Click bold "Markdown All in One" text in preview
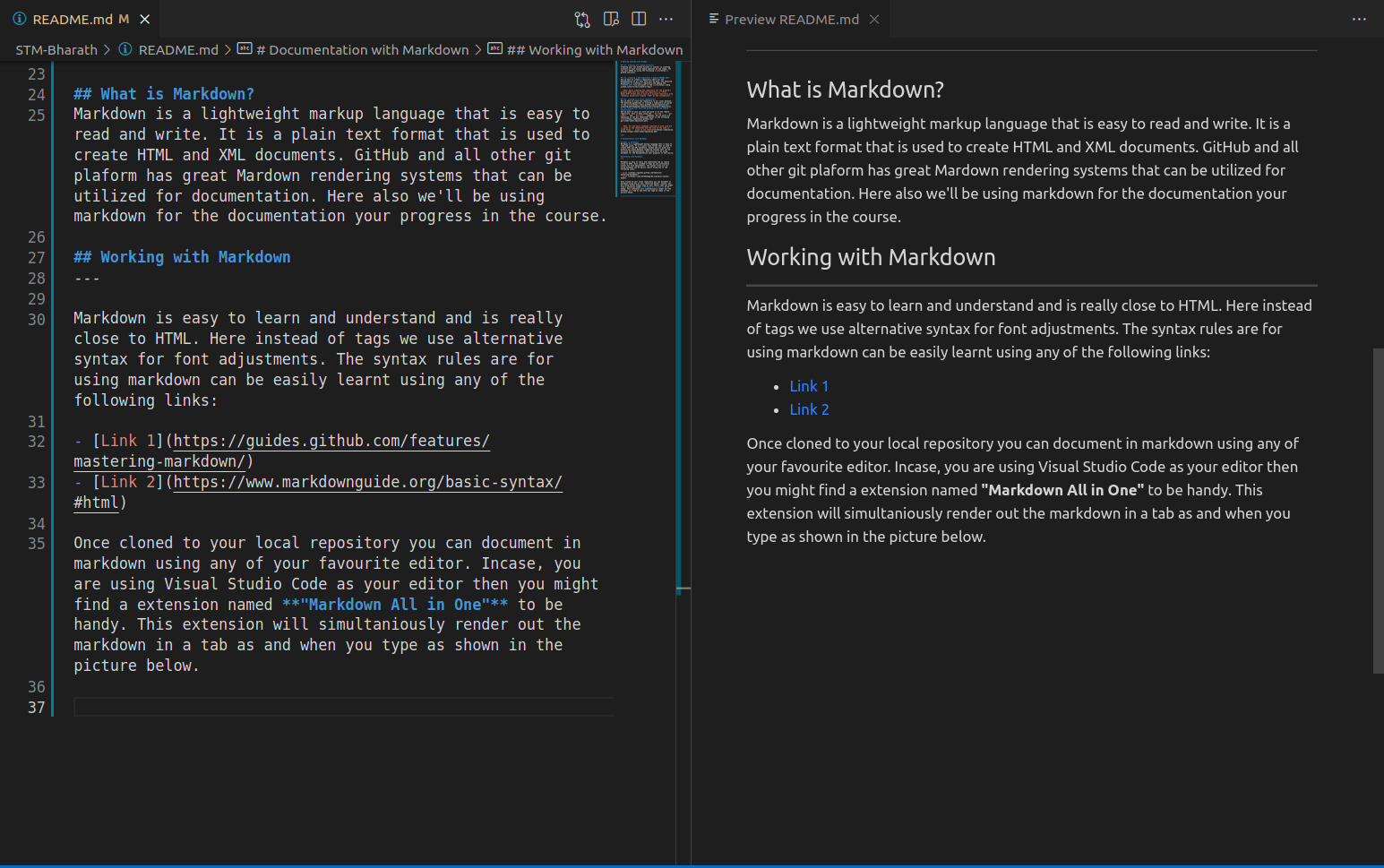 1062,490
